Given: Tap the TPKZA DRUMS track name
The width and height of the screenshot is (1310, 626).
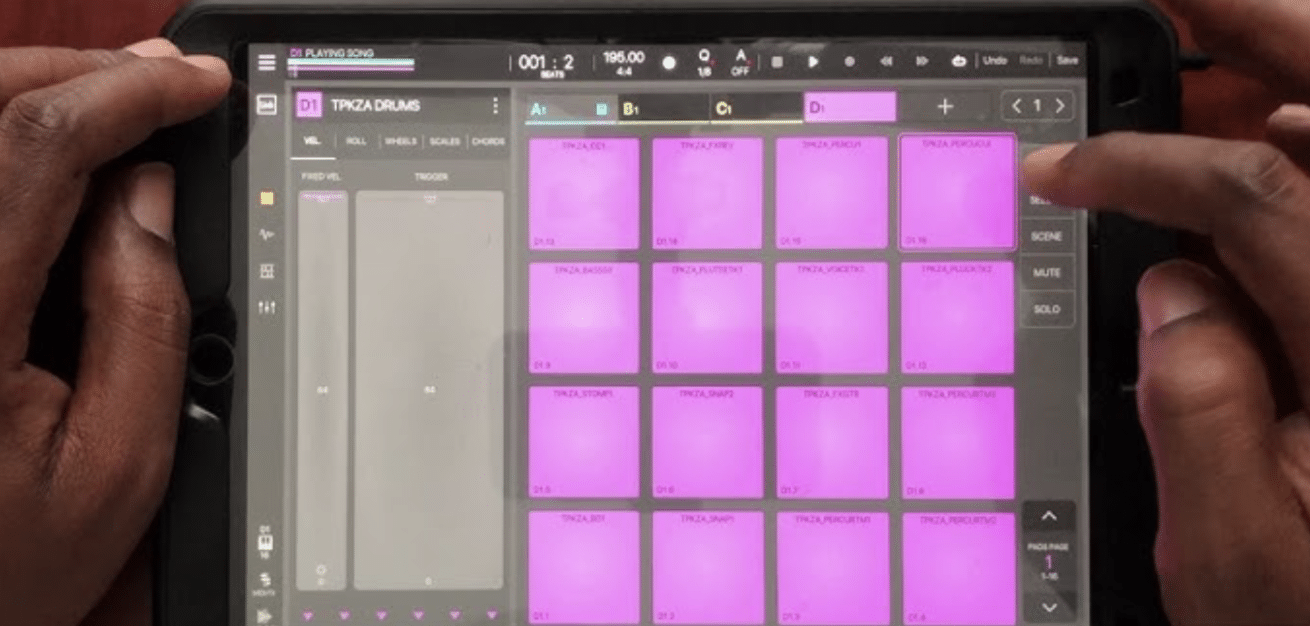Looking at the screenshot, I should 376,106.
